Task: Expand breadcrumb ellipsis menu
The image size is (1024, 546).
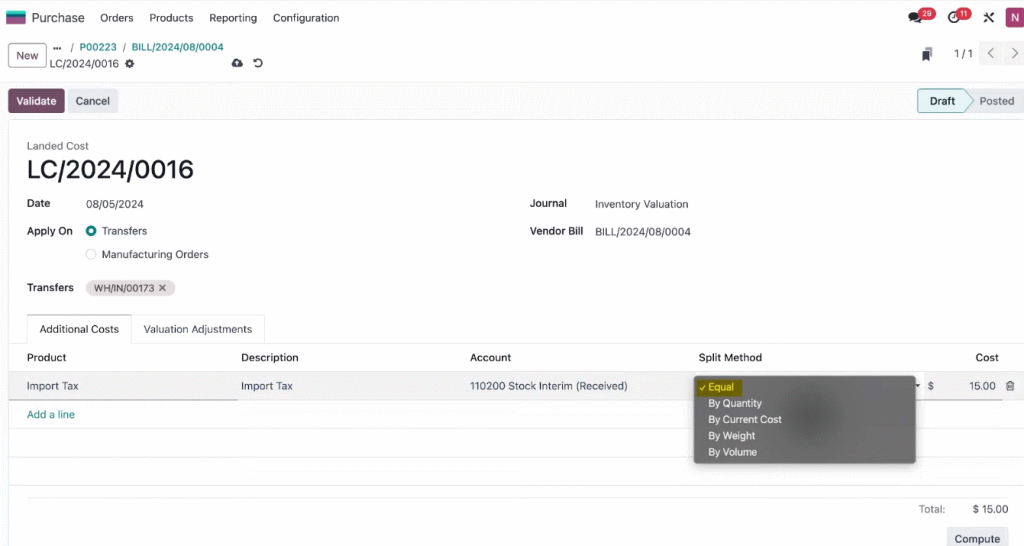Action: pyautogui.click(x=57, y=47)
